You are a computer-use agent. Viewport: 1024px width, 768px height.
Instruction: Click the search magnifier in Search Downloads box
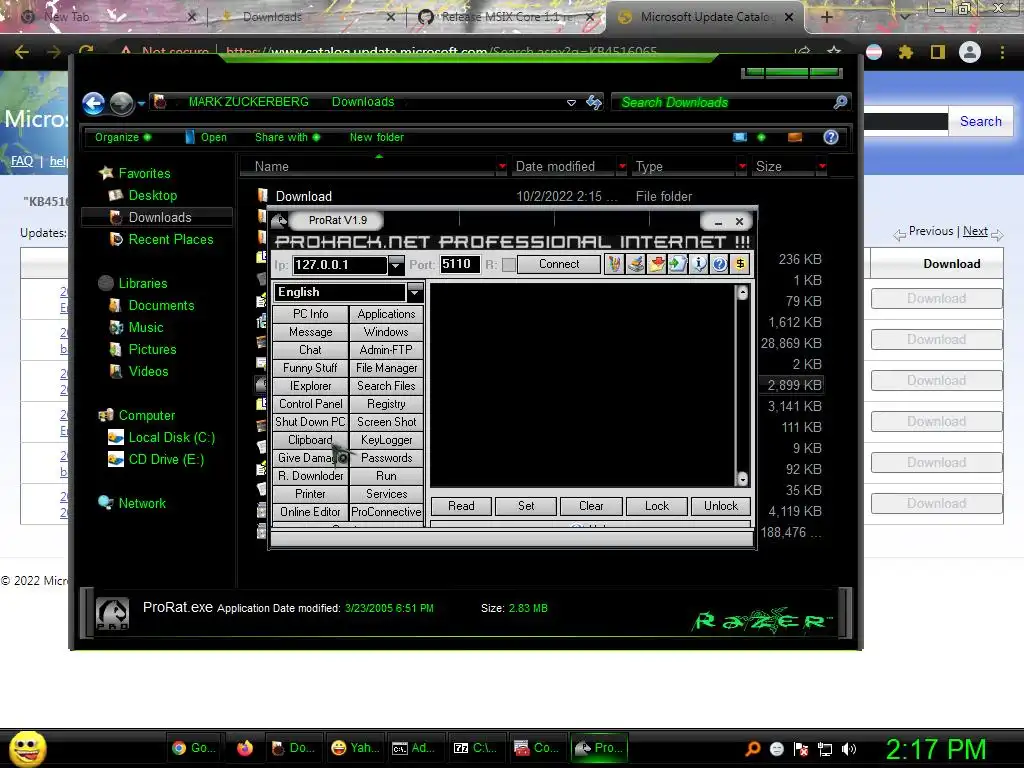840,102
